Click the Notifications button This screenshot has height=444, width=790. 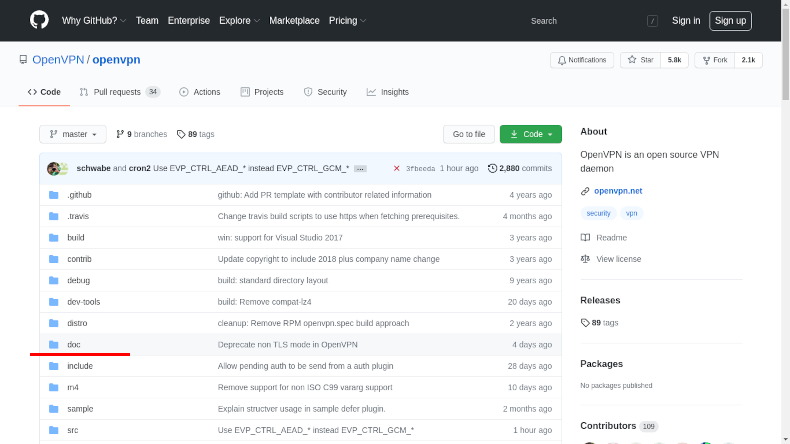click(x=582, y=60)
